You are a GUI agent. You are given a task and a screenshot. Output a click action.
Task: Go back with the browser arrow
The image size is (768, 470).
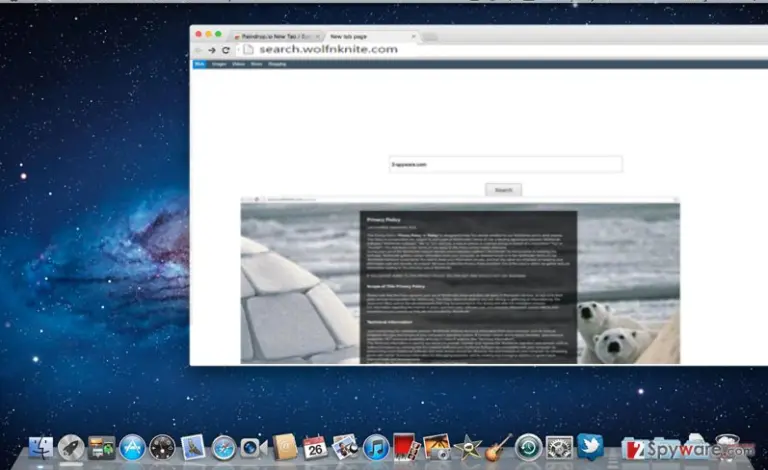198,50
